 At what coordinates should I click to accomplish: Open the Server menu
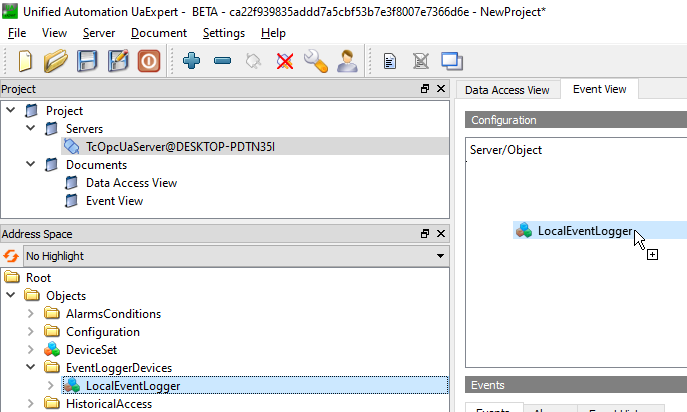[x=99, y=33]
